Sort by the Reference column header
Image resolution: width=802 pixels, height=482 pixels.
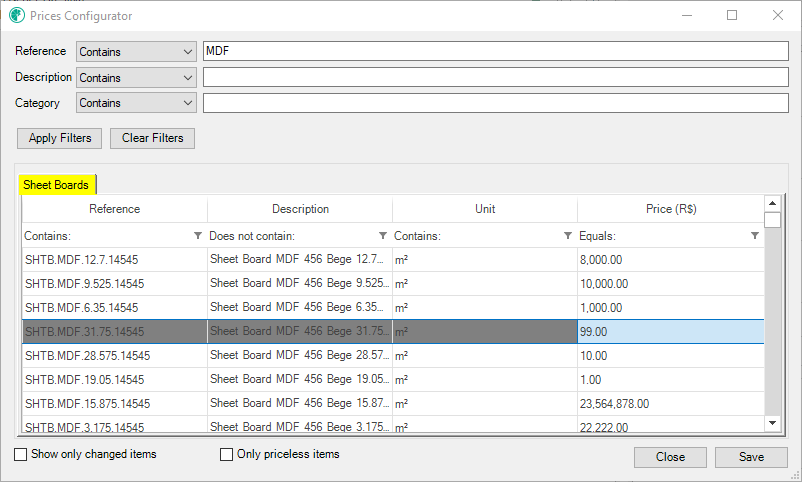click(115, 209)
